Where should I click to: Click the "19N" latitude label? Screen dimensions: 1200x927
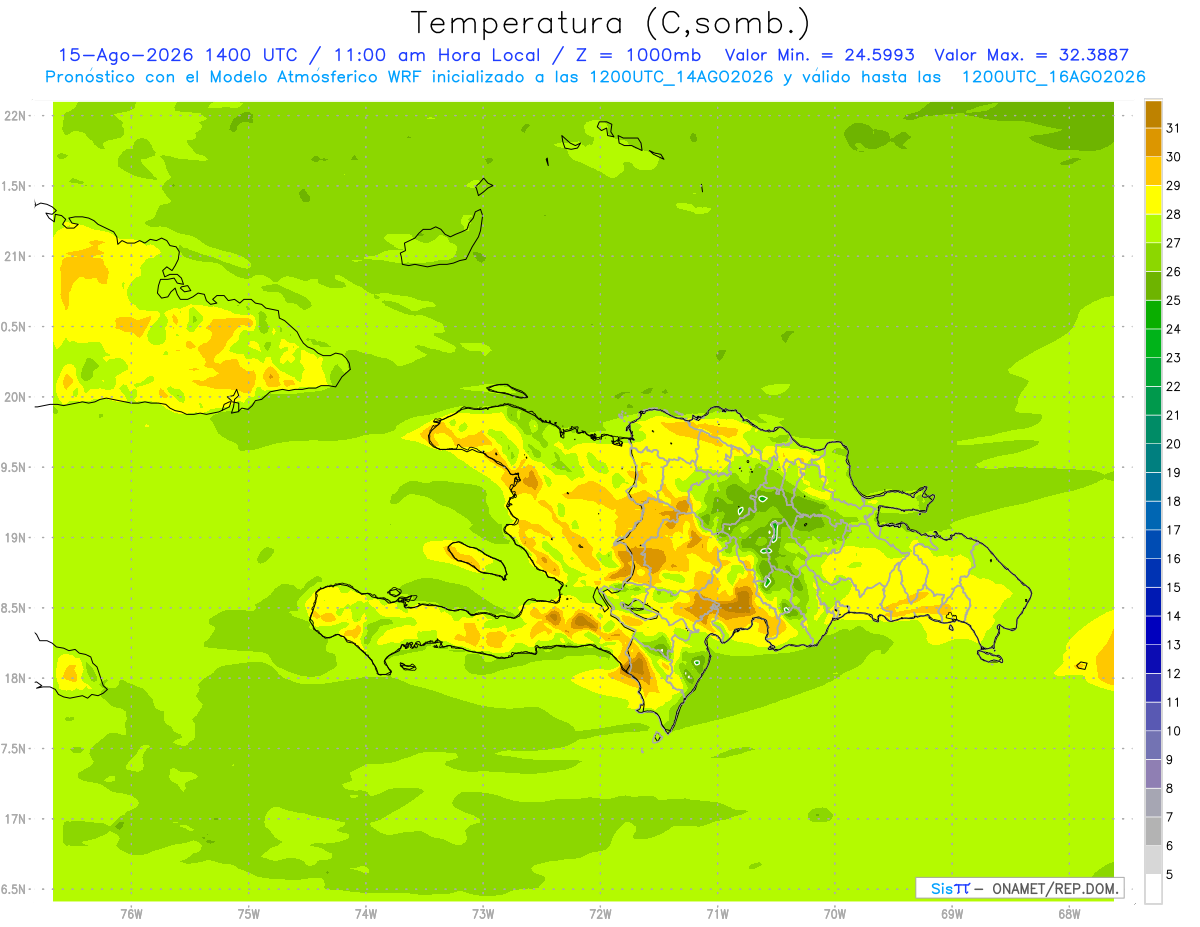coord(15,538)
